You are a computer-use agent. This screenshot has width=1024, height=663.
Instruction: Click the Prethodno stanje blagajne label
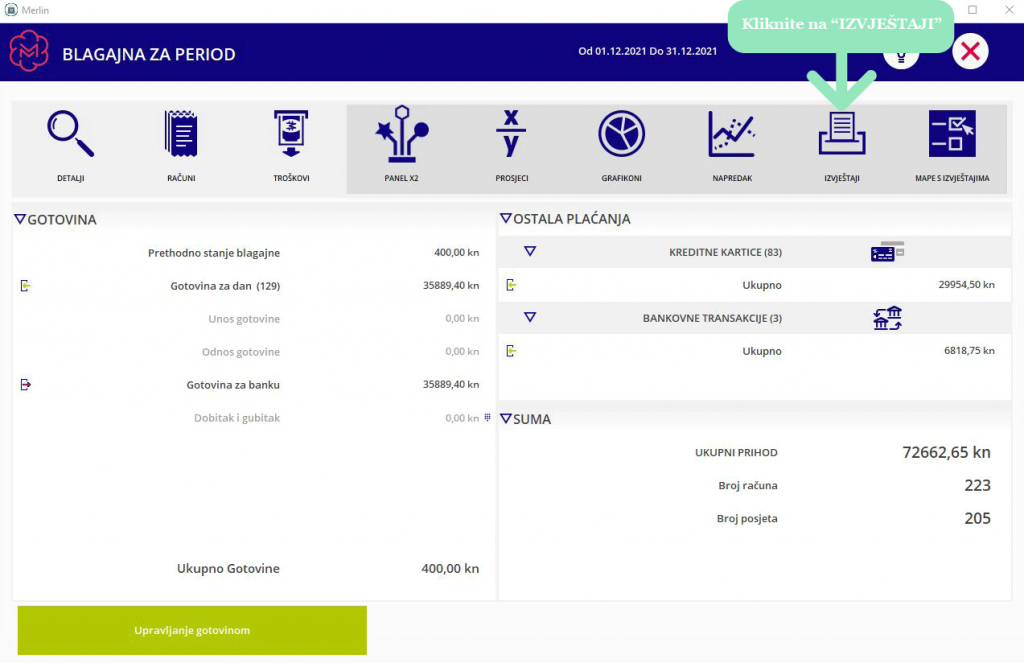[214, 253]
